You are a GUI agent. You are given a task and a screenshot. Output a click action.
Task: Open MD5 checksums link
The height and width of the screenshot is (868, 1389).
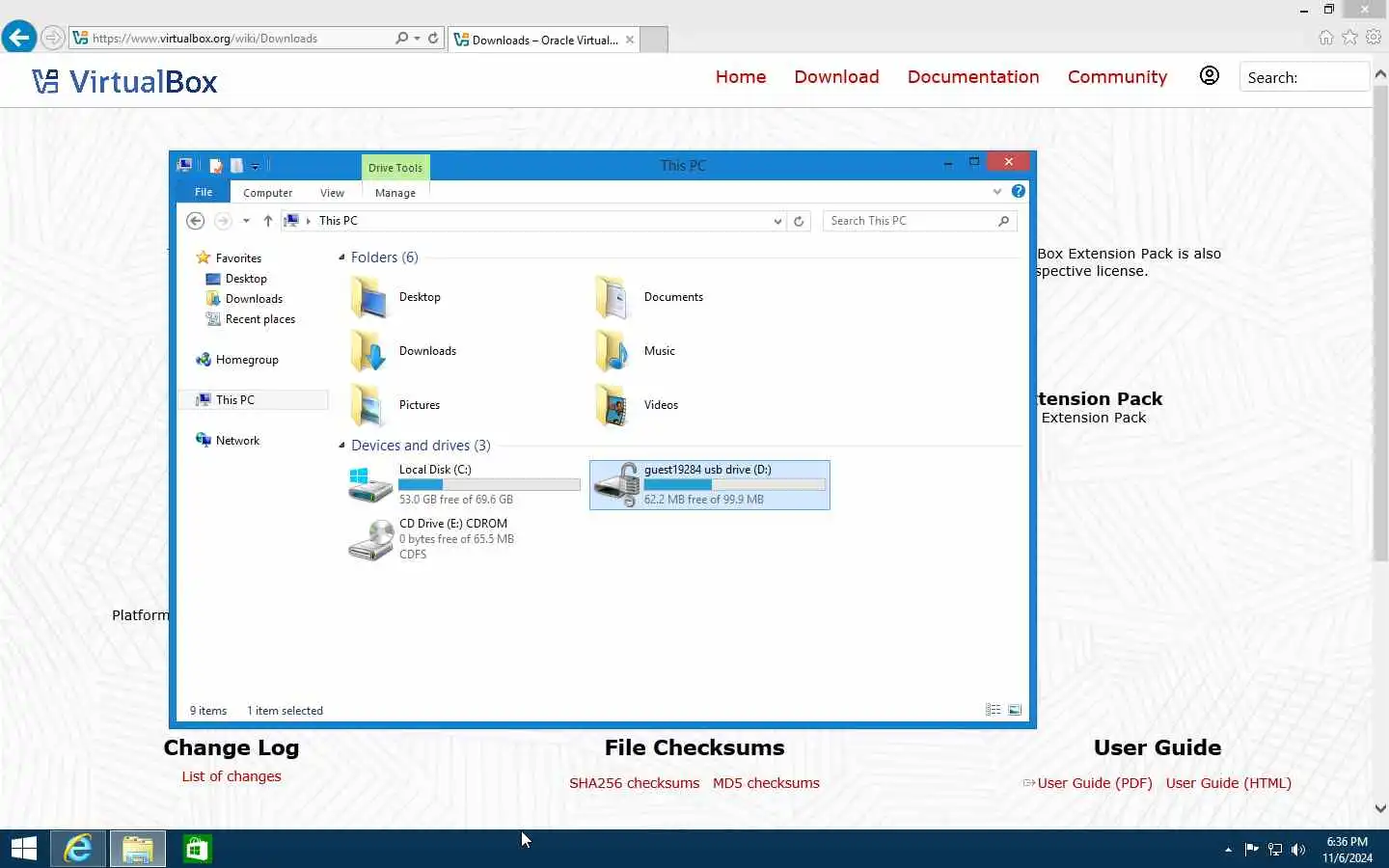(766, 783)
